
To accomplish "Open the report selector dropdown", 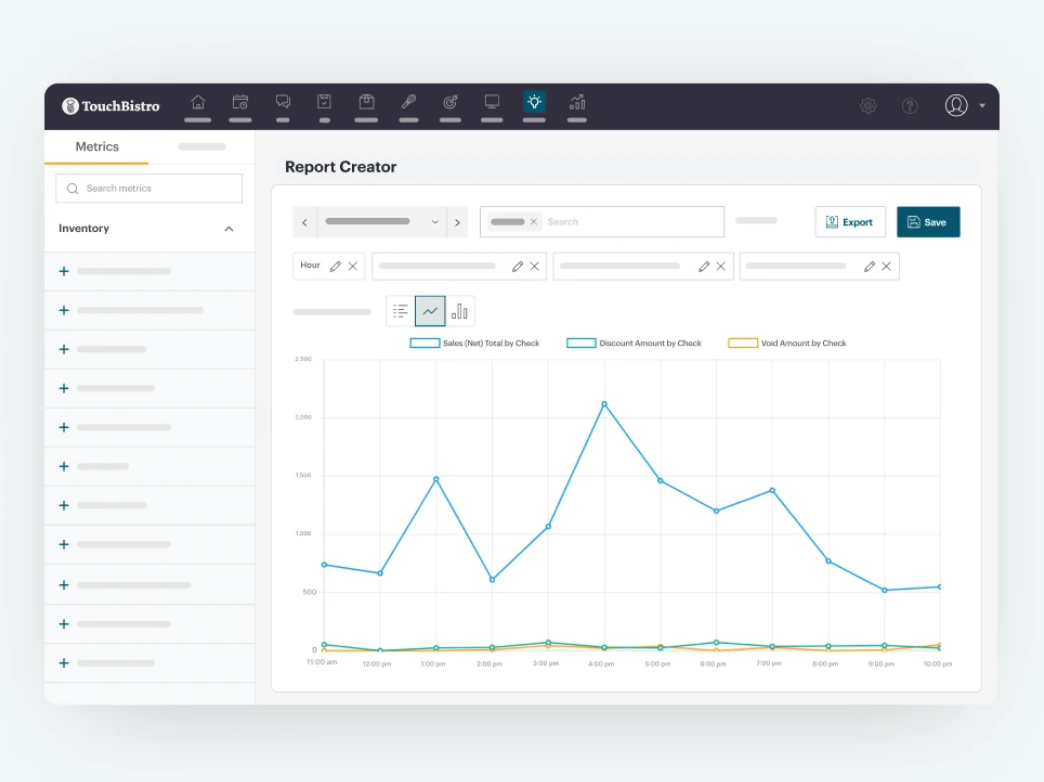I will (435, 221).
